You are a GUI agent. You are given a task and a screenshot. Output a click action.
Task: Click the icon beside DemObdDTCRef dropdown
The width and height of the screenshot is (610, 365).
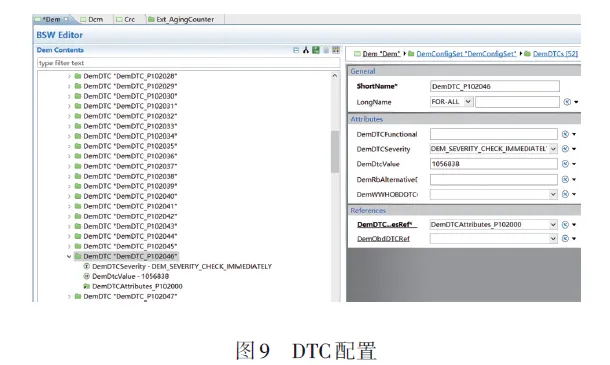click(565, 239)
